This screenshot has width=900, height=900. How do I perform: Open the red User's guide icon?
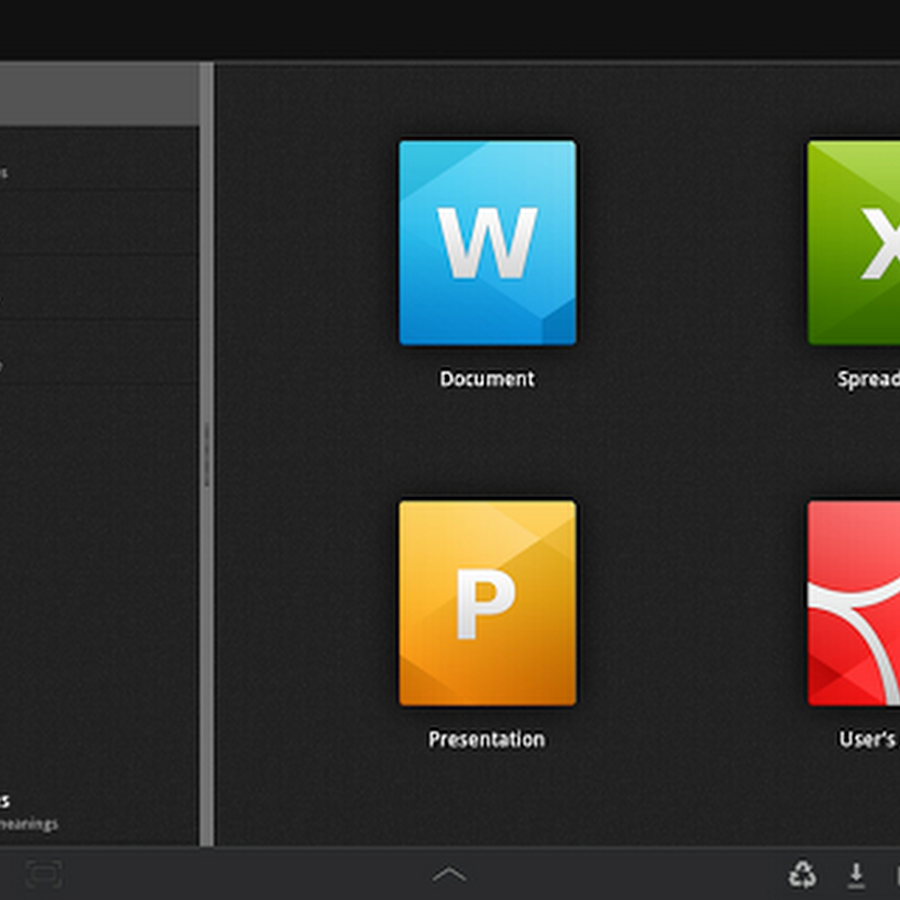pos(854,603)
